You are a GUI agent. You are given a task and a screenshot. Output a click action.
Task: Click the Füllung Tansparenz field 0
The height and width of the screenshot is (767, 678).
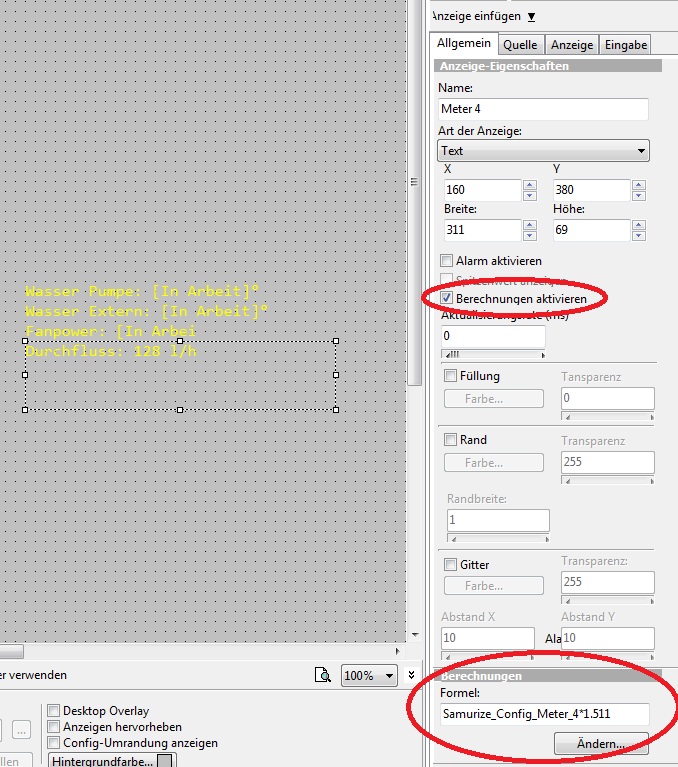coord(608,398)
